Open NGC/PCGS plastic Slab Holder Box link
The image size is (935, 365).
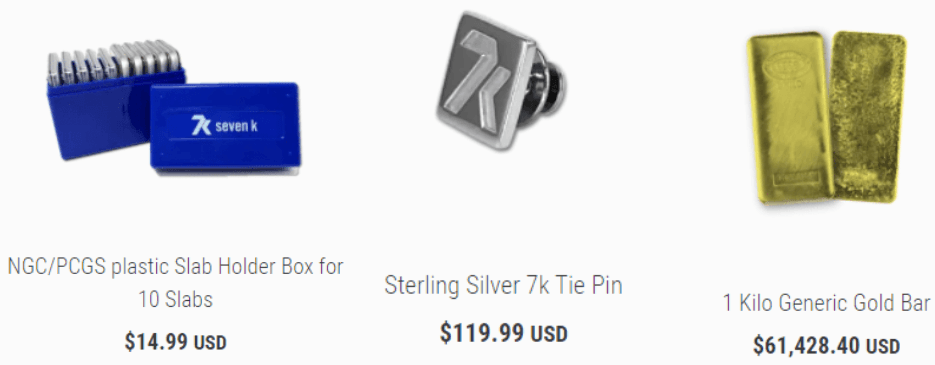(175, 282)
